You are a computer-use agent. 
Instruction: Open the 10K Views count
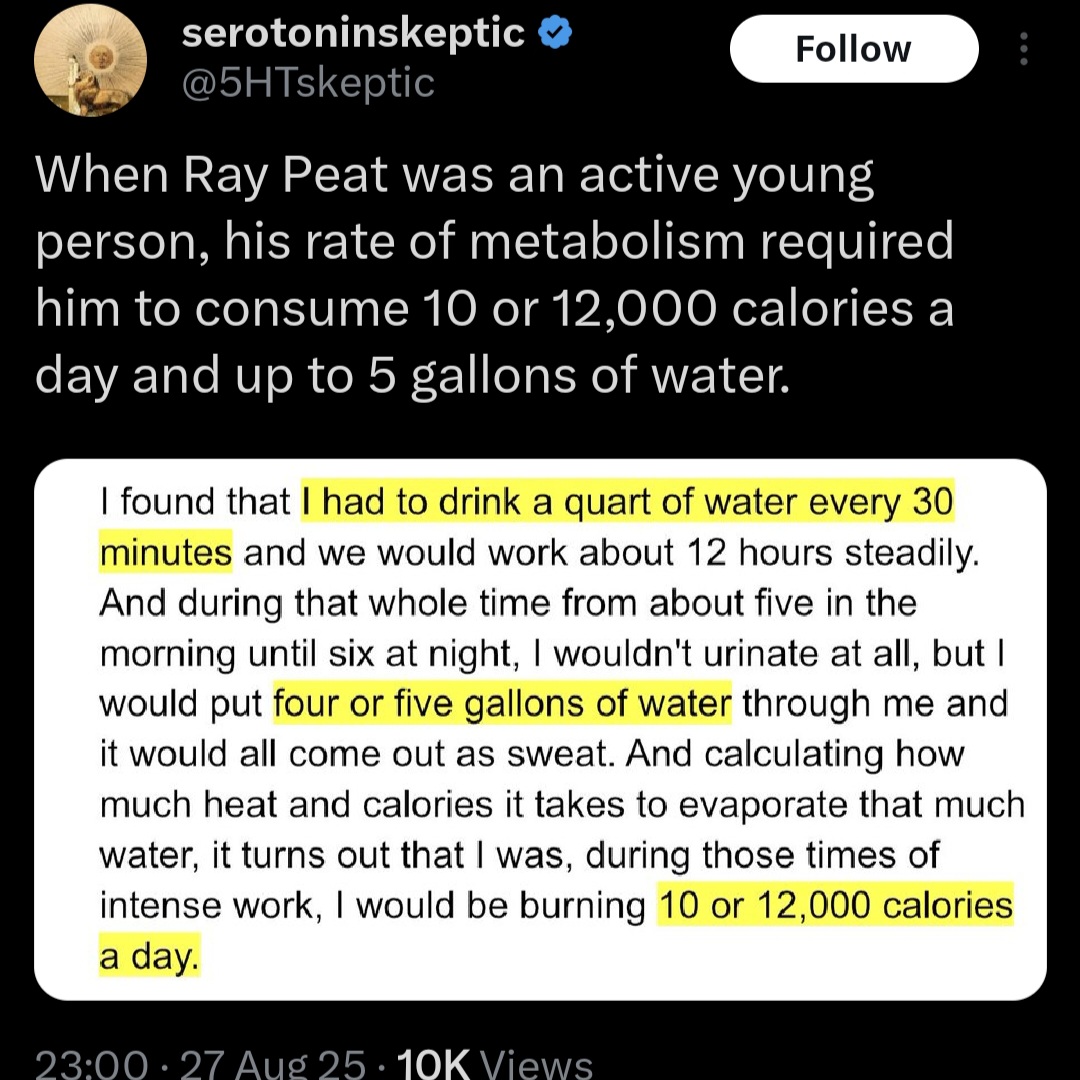coord(496,1063)
